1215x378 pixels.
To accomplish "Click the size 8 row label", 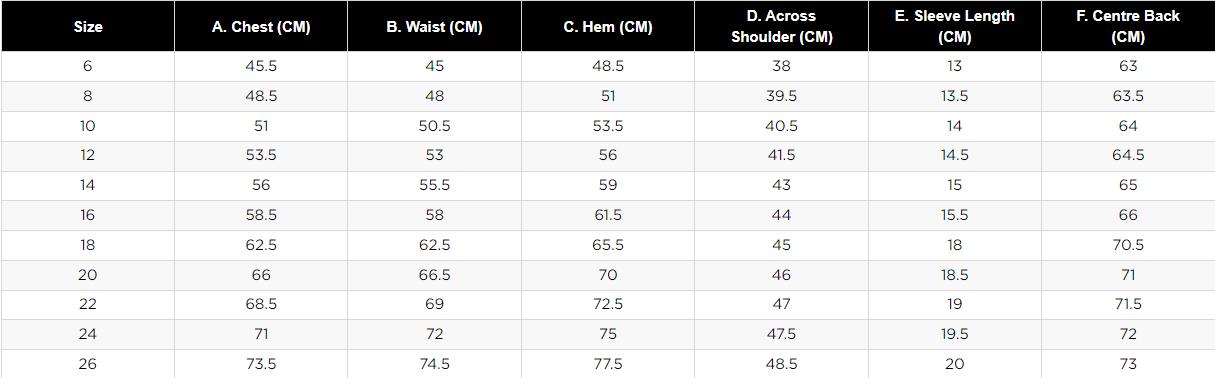I will [88, 96].
